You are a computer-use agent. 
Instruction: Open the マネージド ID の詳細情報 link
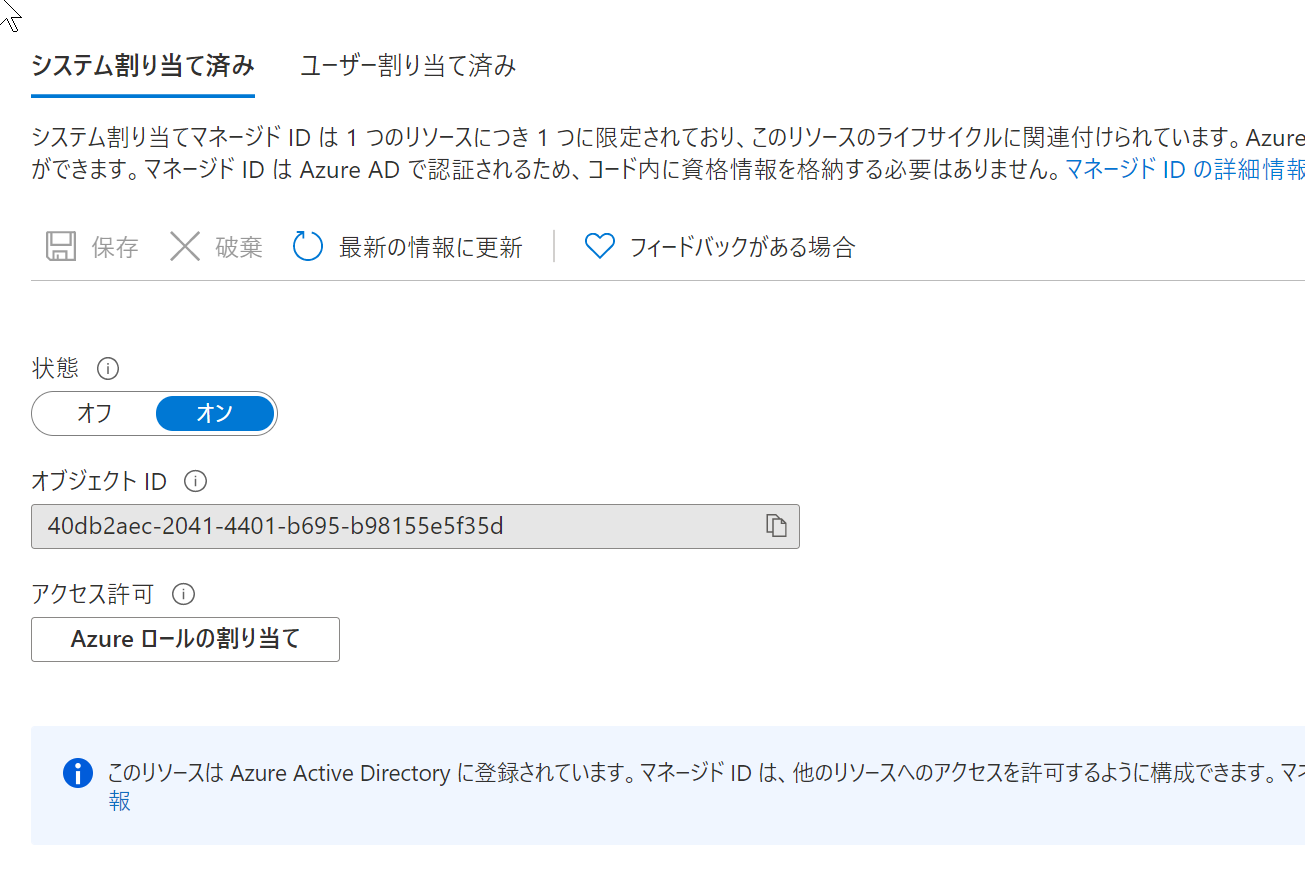pos(1185,169)
